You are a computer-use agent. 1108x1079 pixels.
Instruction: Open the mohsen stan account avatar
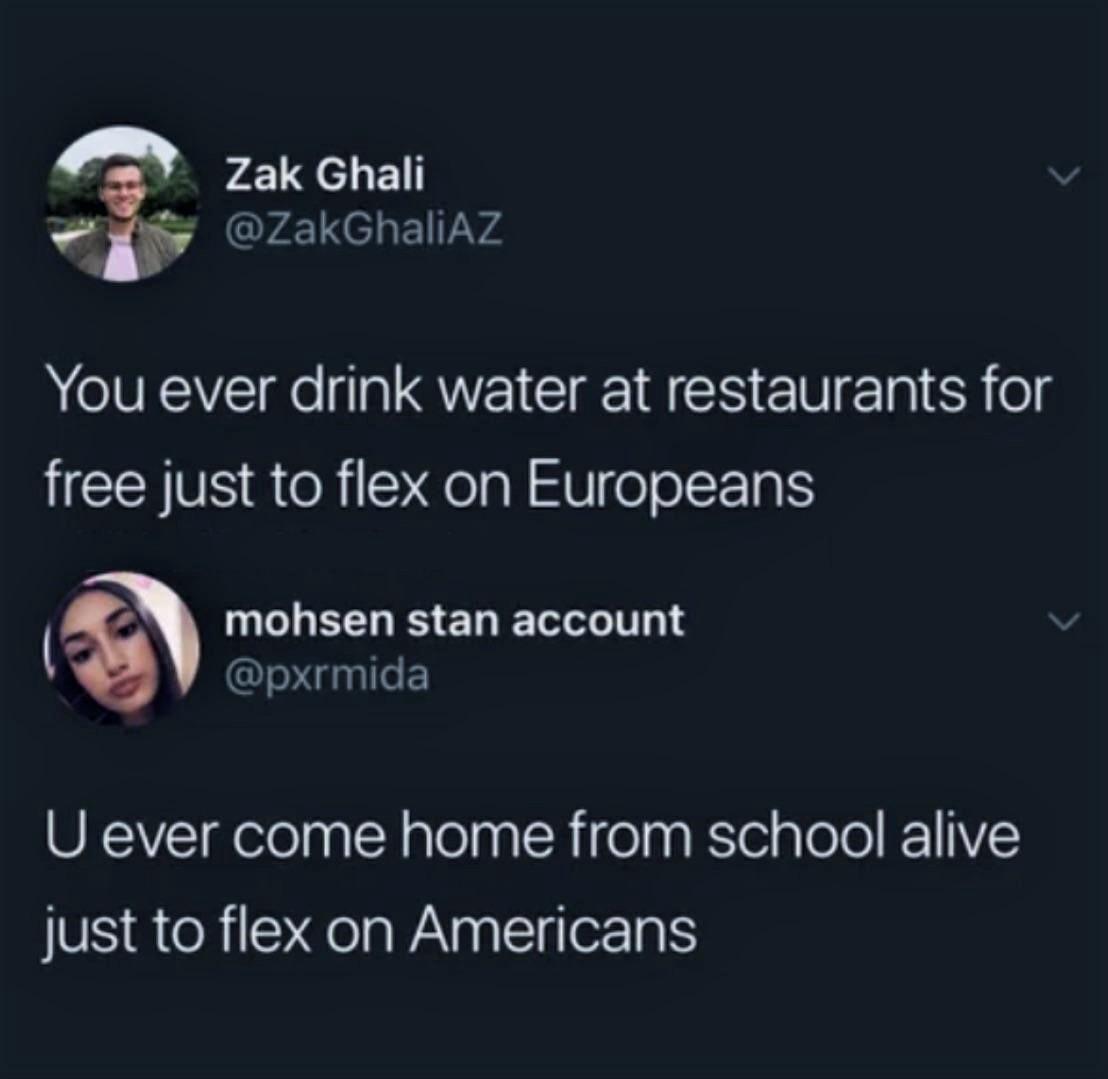point(123,649)
